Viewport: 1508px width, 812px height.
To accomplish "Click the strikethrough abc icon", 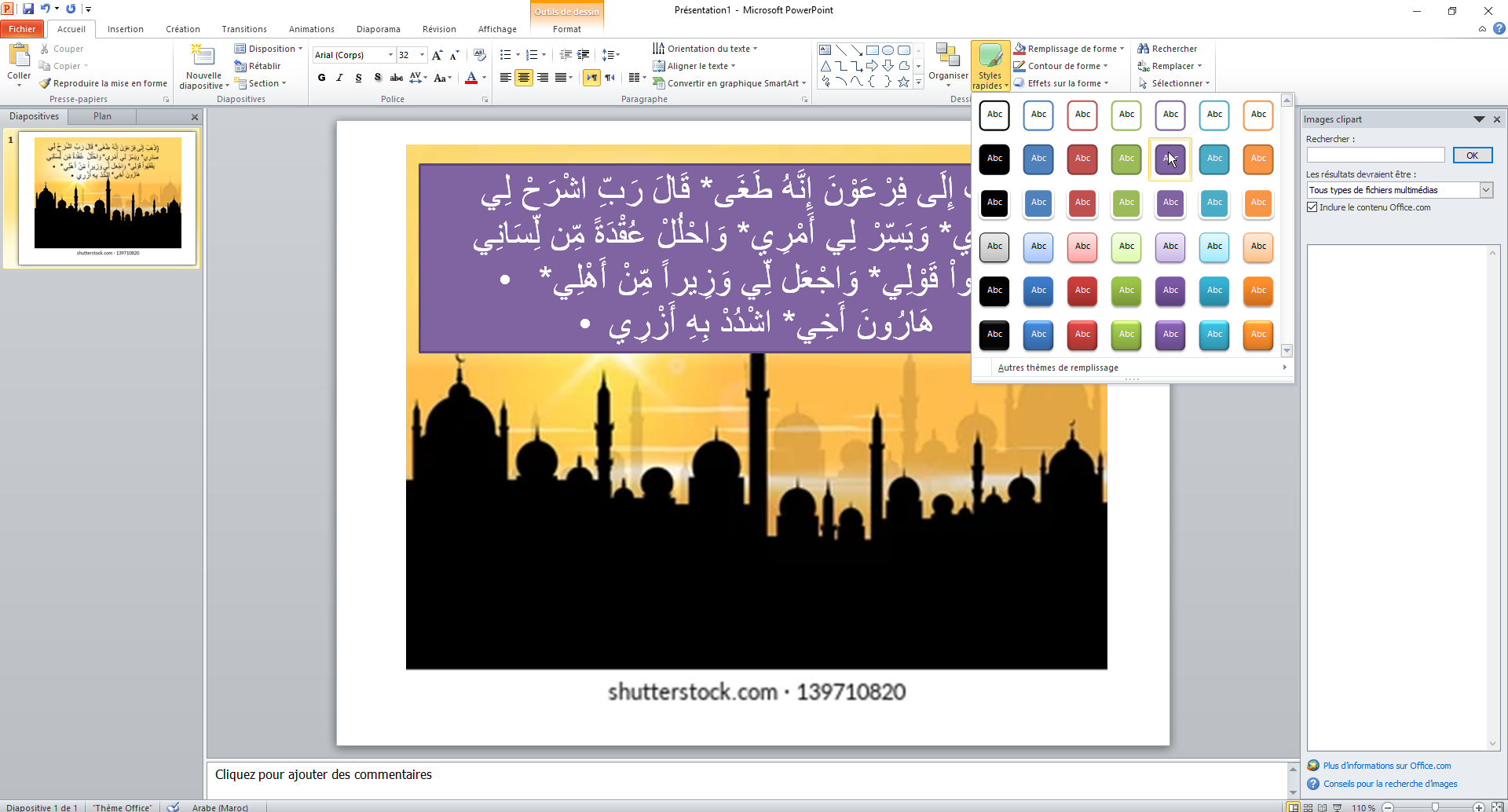I will (397, 78).
